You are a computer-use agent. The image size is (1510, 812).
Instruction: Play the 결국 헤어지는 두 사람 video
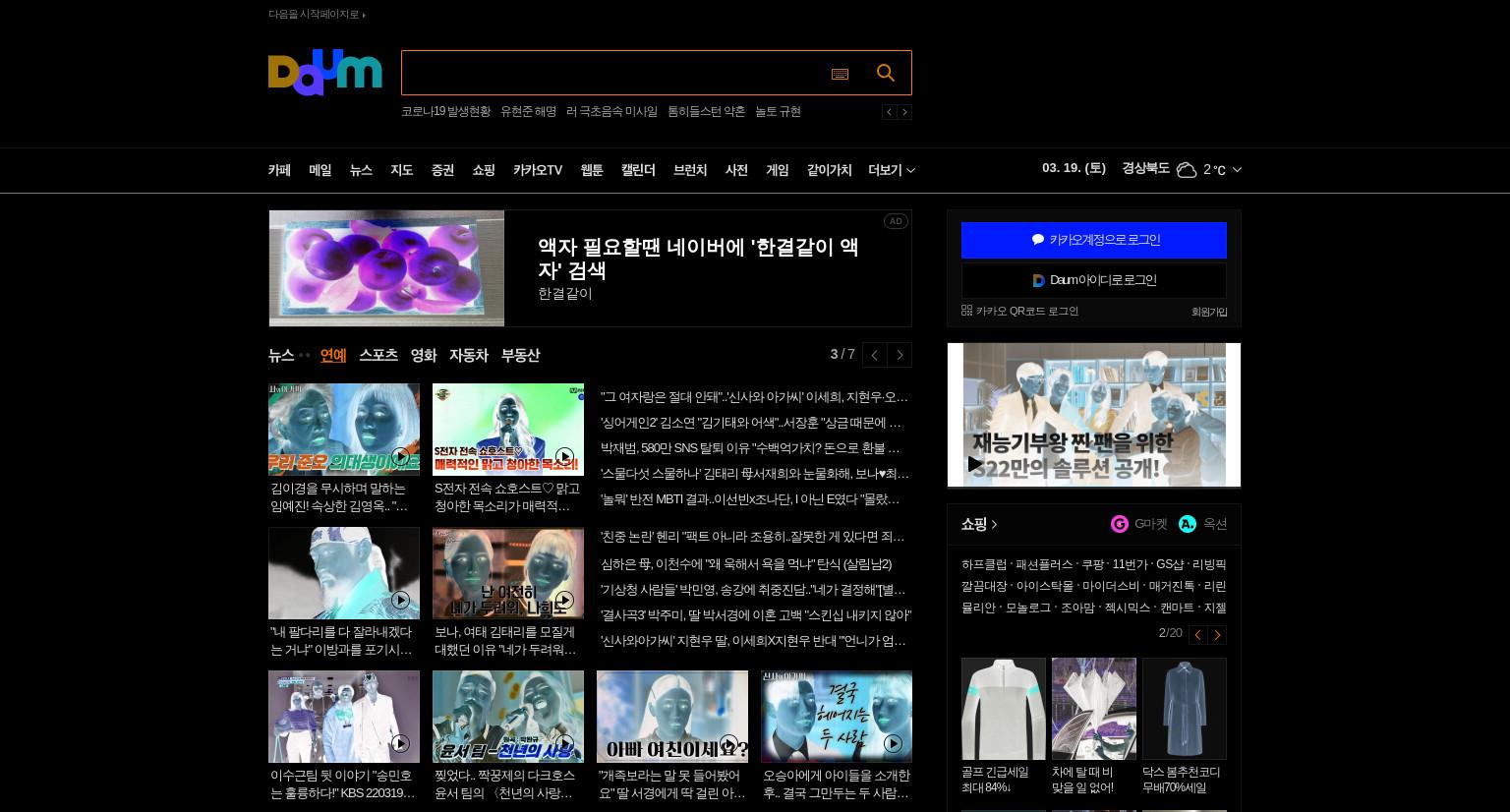(x=837, y=717)
